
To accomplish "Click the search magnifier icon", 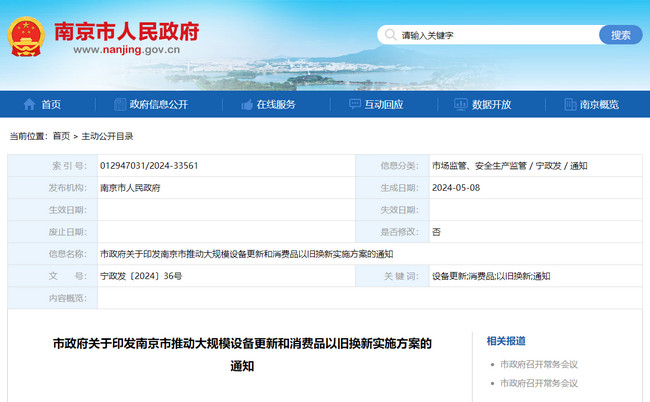I will pos(390,35).
